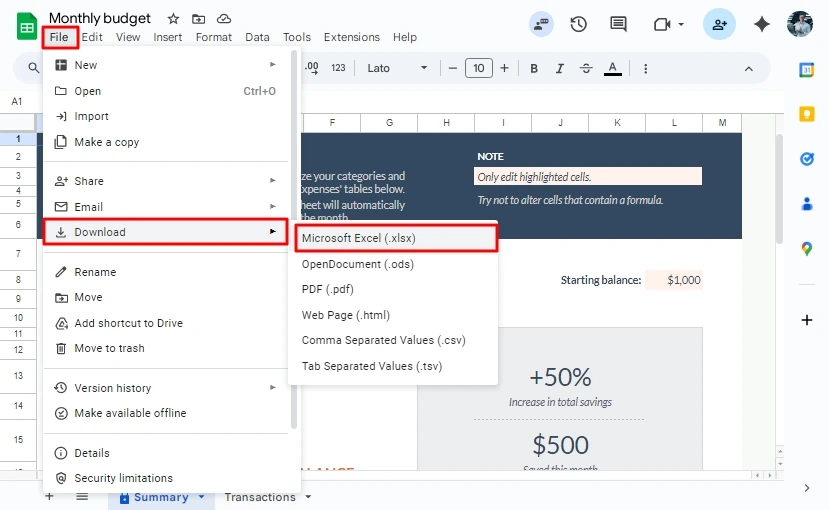Open the Lato font dropdown
This screenshot has height=510, width=829.
pos(397,68)
